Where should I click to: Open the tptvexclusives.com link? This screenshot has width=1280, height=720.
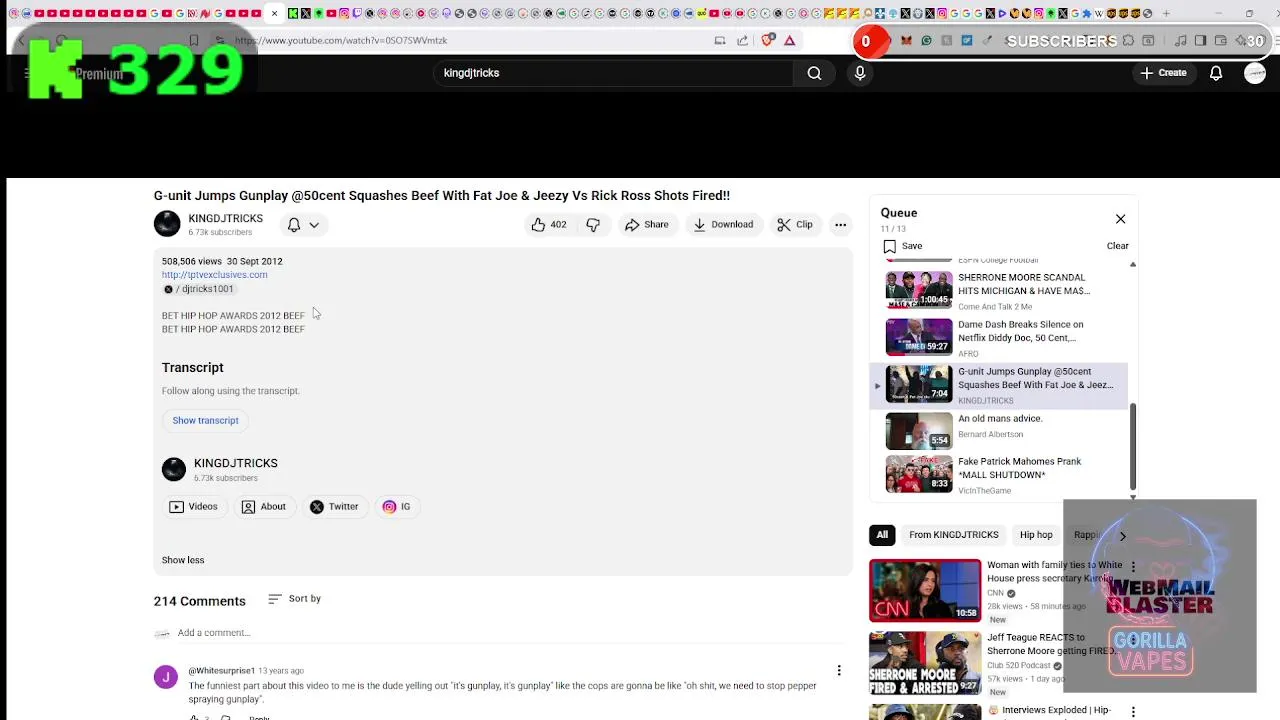point(214,275)
